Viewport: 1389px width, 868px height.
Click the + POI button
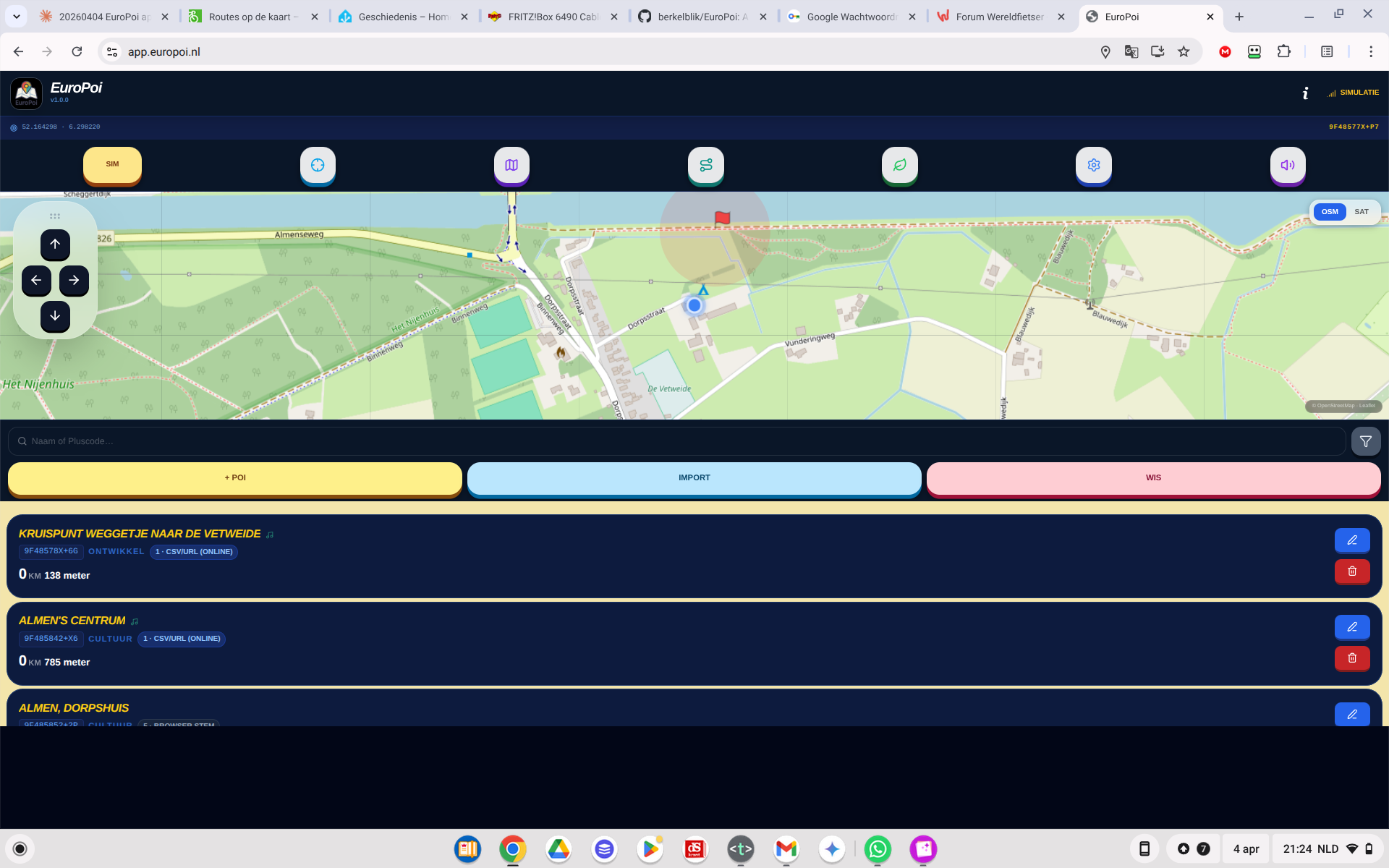pyautogui.click(x=234, y=478)
